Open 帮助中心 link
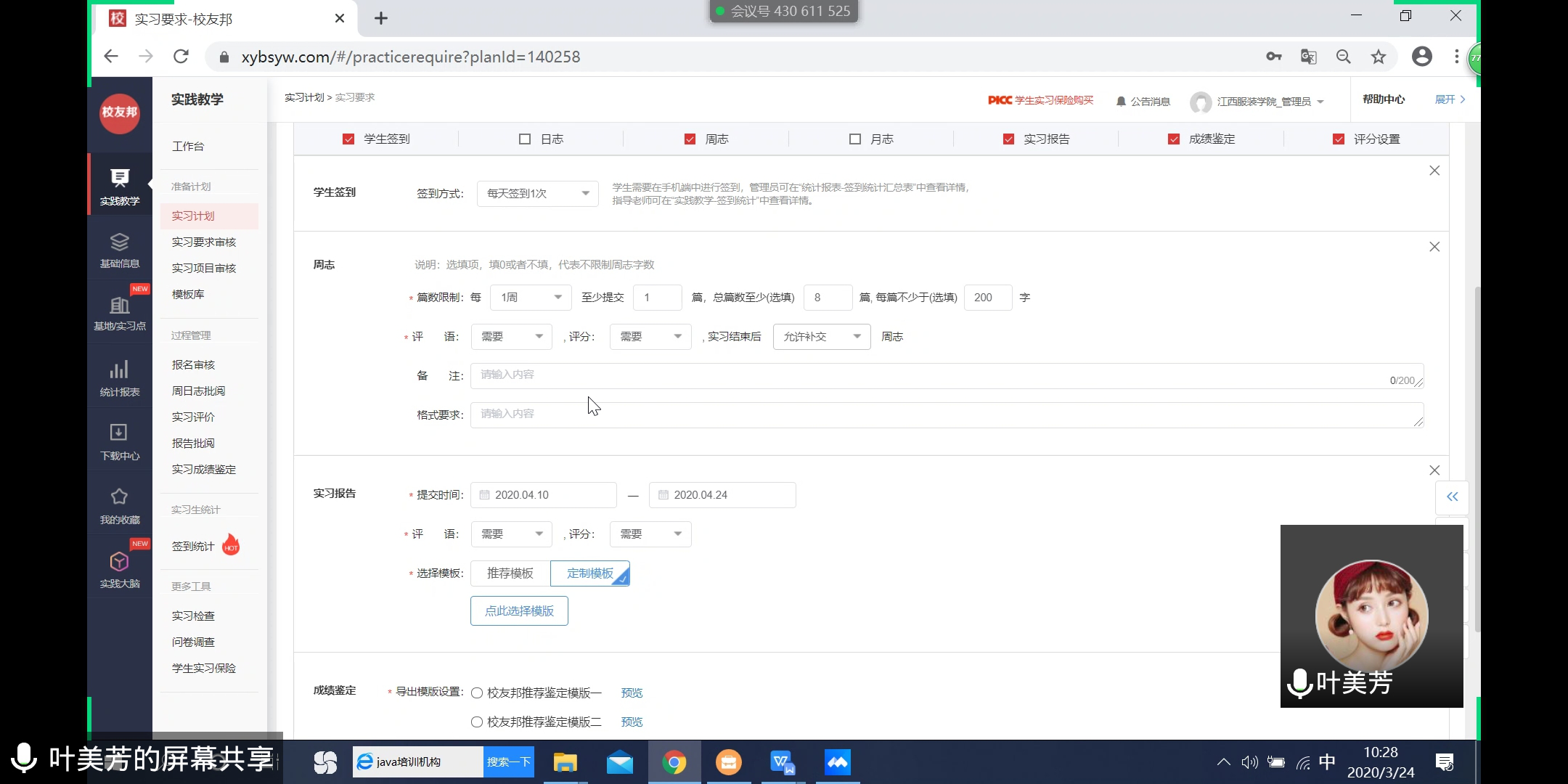 (x=1384, y=99)
